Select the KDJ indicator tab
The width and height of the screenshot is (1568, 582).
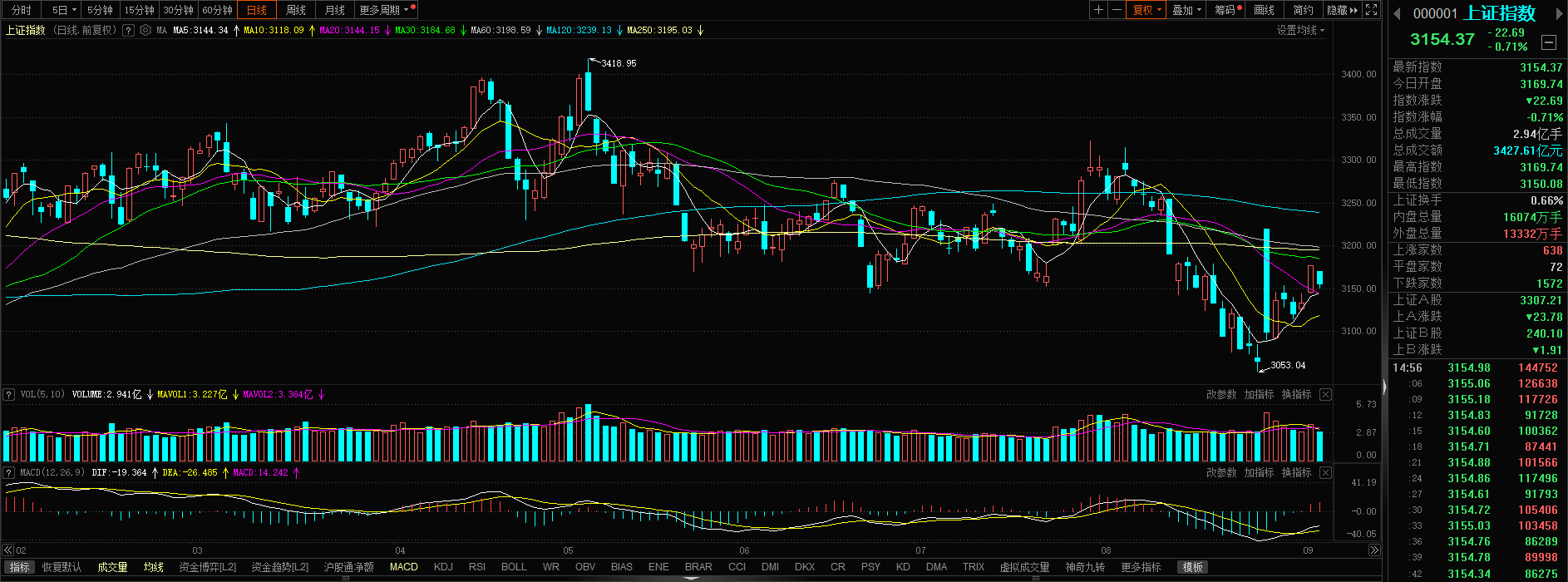pos(443,567)
